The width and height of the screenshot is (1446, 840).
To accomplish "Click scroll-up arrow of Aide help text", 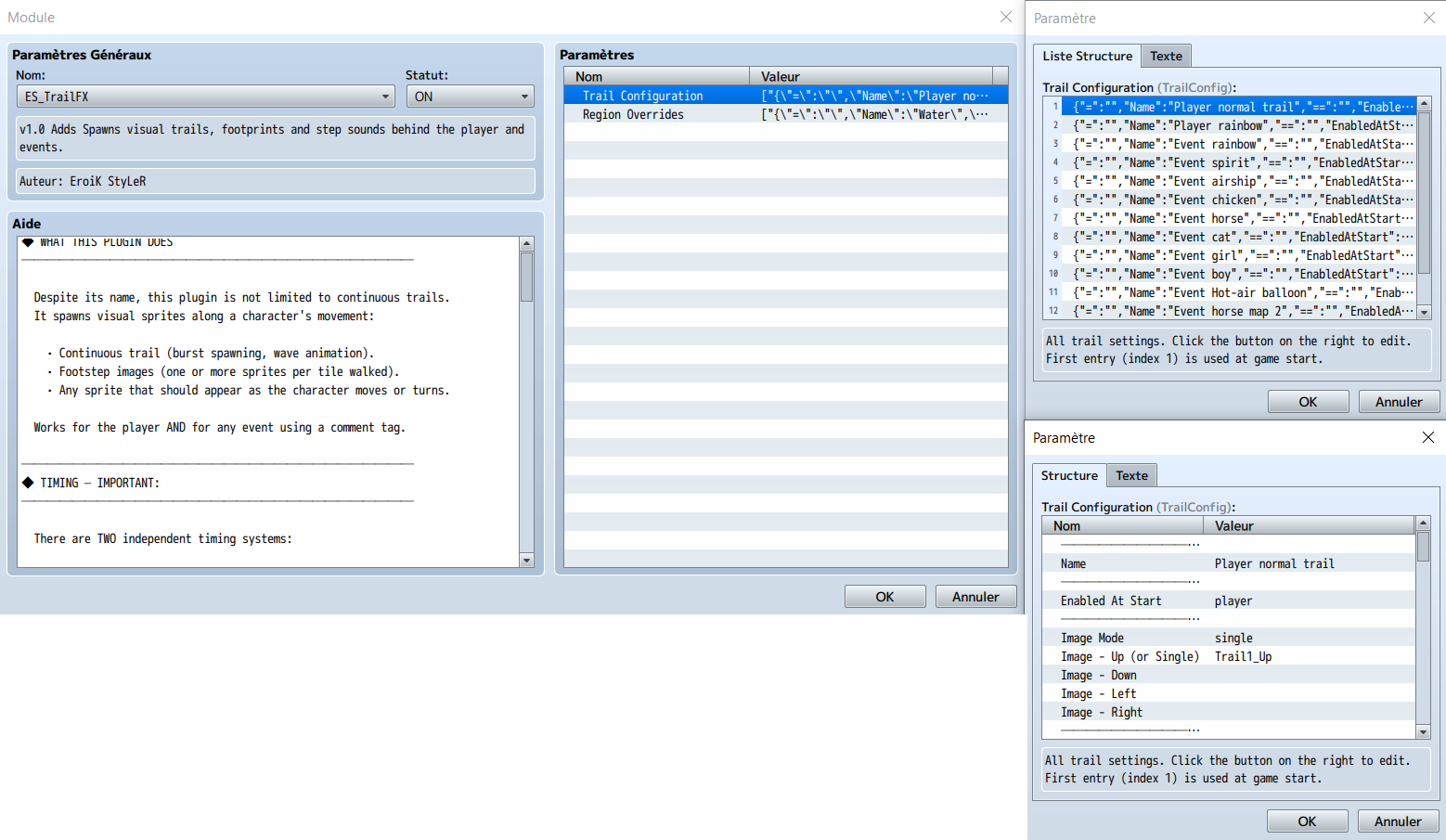I will coord(526,244).
